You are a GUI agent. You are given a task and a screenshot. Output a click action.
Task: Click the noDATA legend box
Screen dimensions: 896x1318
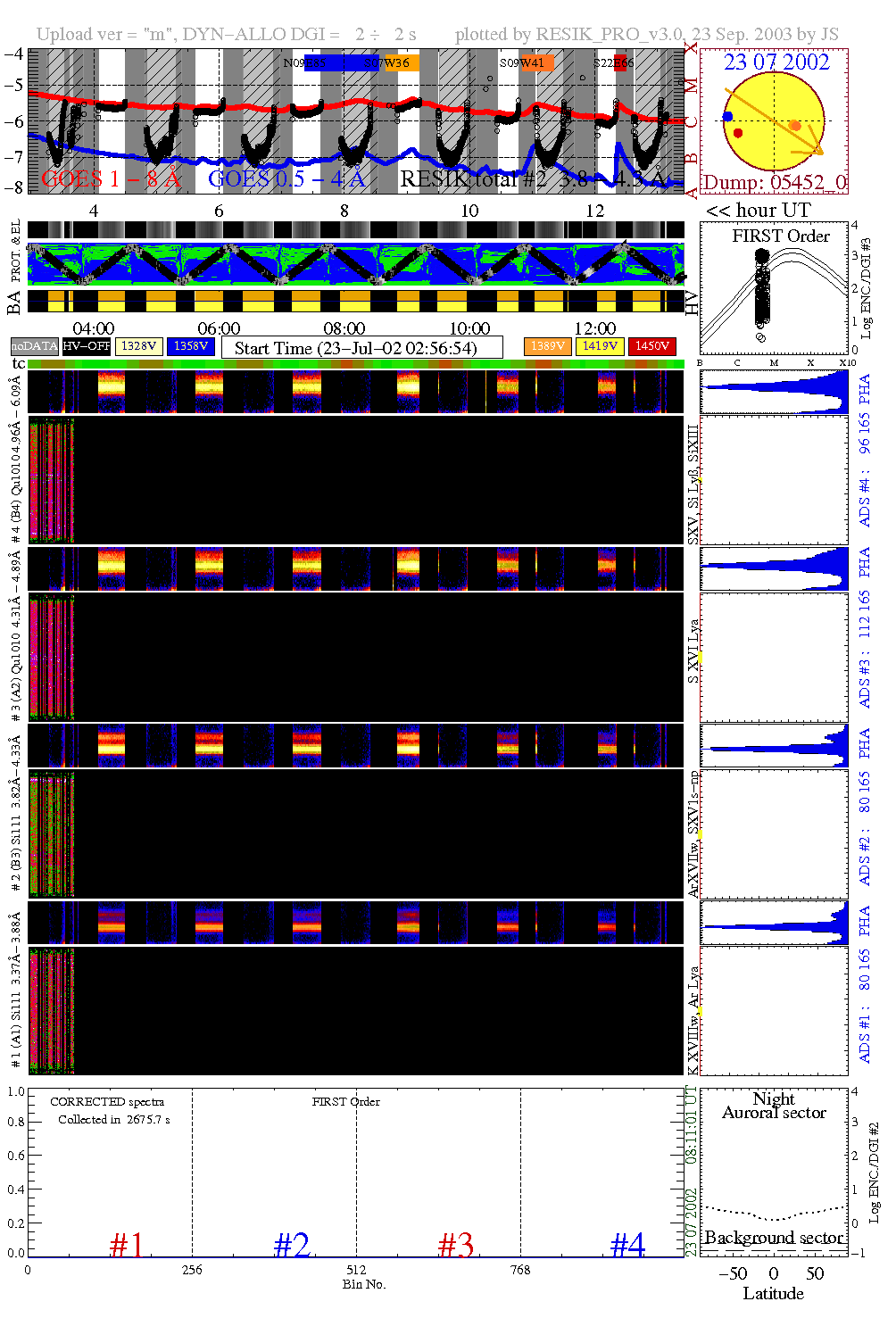pyautogui.click(x=34, y=346)
